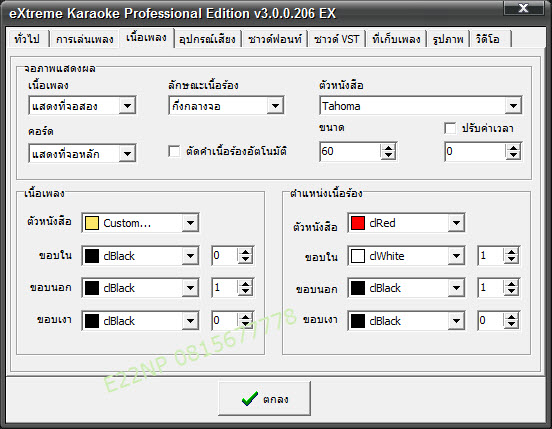Image resolution: width=552 pixels, height=429 pixels.
Task: Switch to the ซาวด์ VST tab
Action: point(337,39)
